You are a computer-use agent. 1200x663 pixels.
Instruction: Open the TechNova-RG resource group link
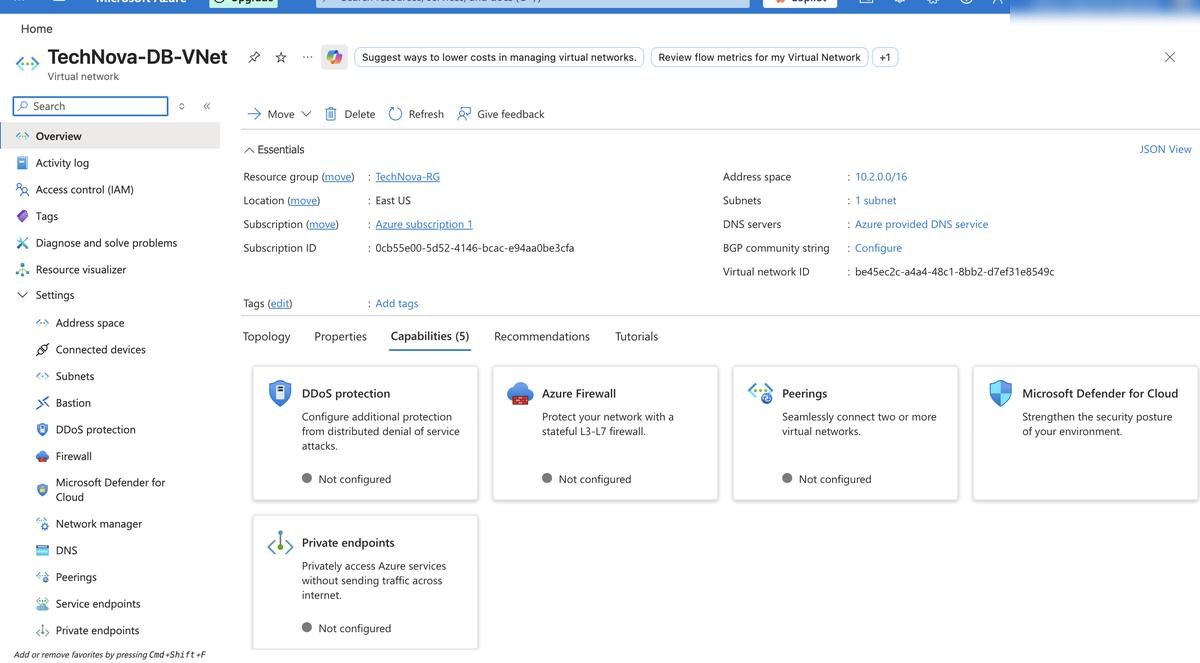pyautogui.click(x=407, y=177)
